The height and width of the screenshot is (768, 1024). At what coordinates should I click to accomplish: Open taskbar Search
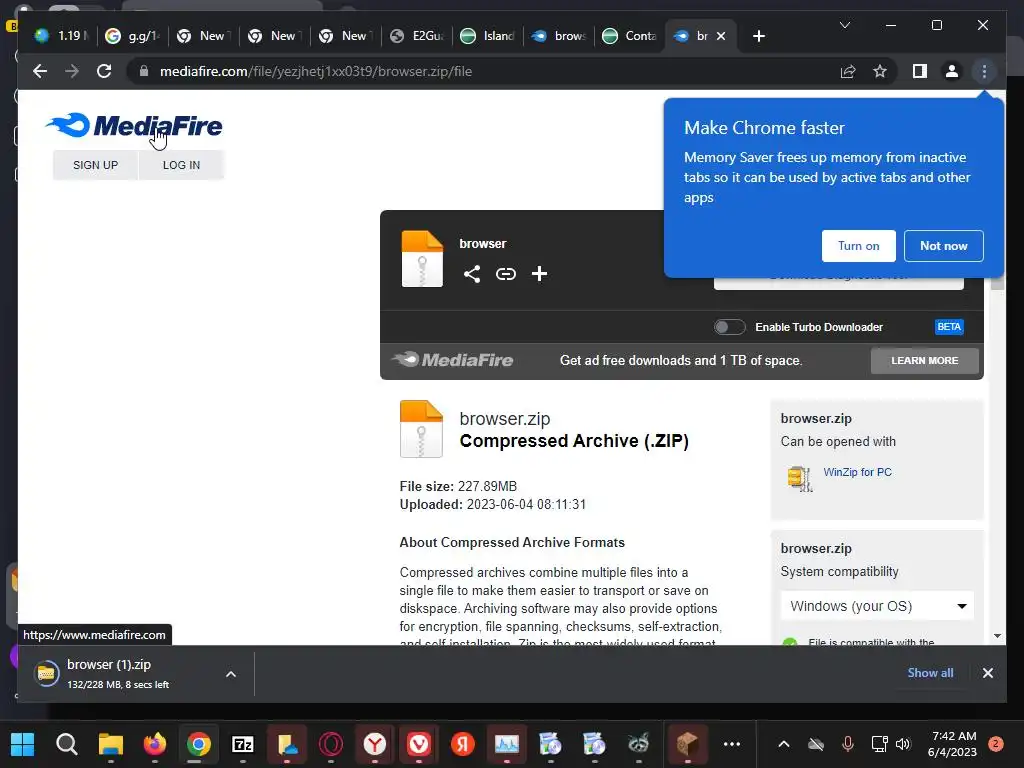pyautogui.click(x=66, y=744)
